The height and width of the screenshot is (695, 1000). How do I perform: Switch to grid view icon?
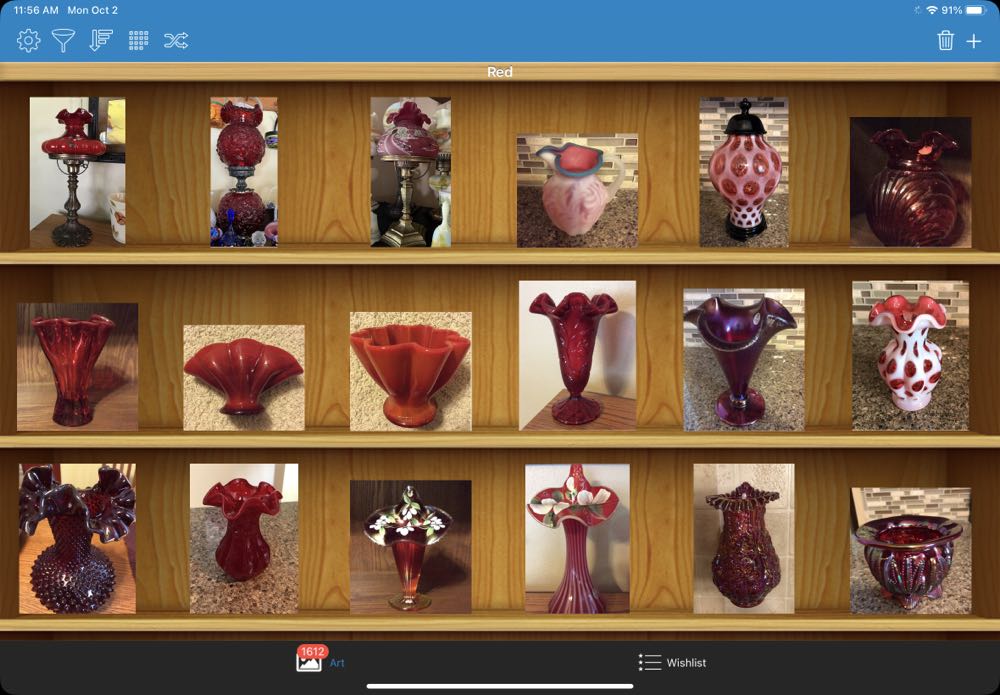pyautogui.click(x=138, y=41)
